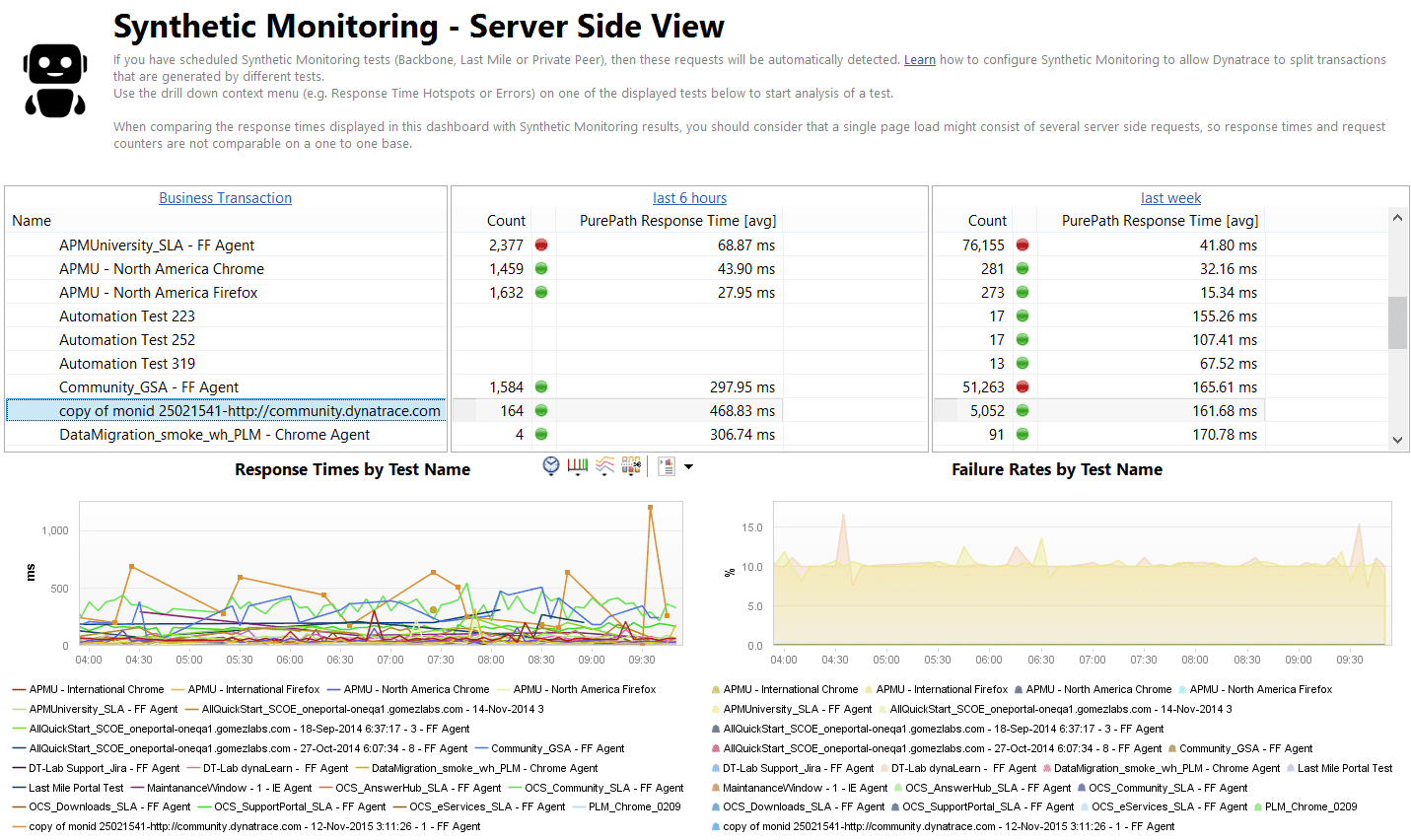The width and height of the screenshot is (1411, 840).
Task: Select the Automation Test 319 row
Action: pos(226,363)
